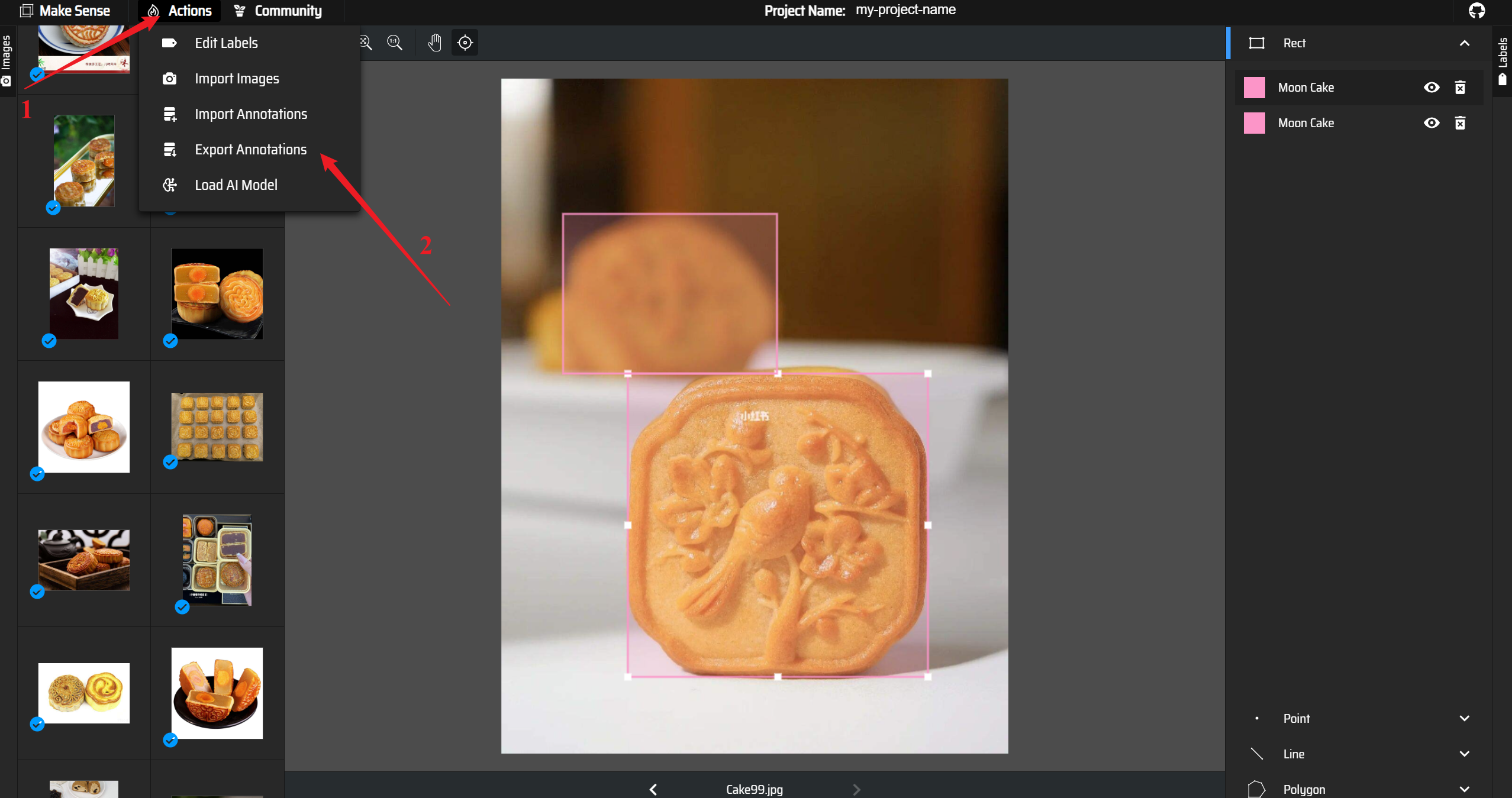Open the Labels side panel tab

click(x=1503, y=59)
